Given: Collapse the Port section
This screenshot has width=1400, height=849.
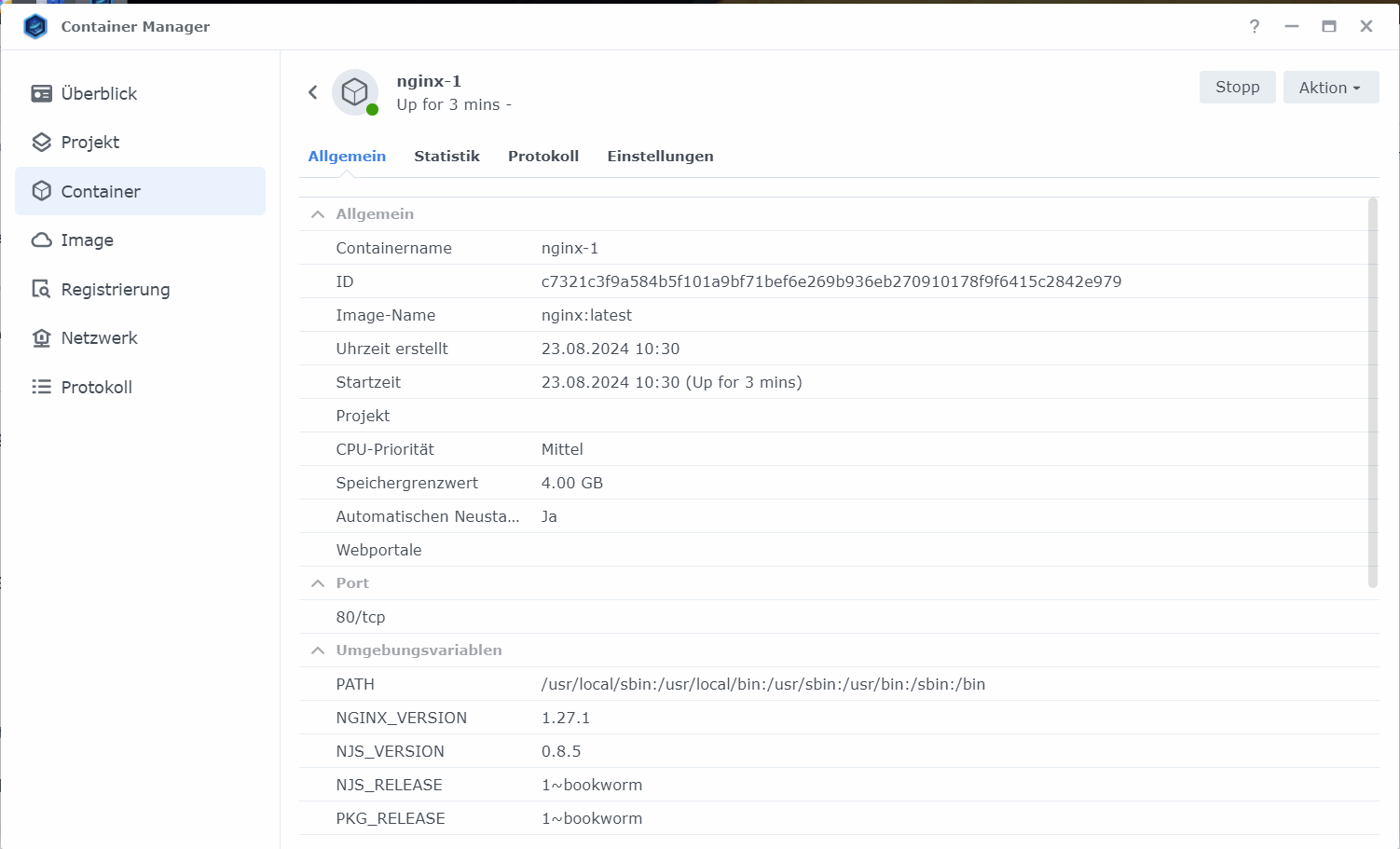Looking at the screenshot, I should (317, 582).
